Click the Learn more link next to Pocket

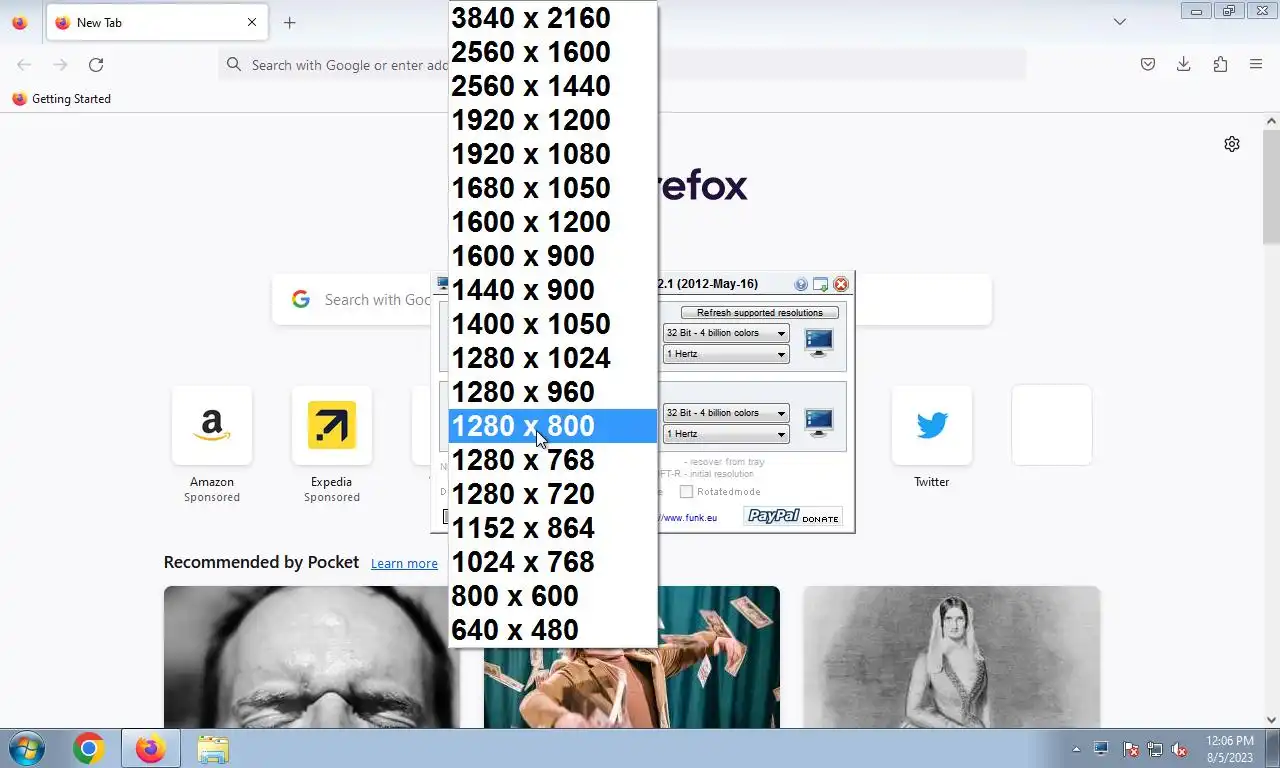404,564
